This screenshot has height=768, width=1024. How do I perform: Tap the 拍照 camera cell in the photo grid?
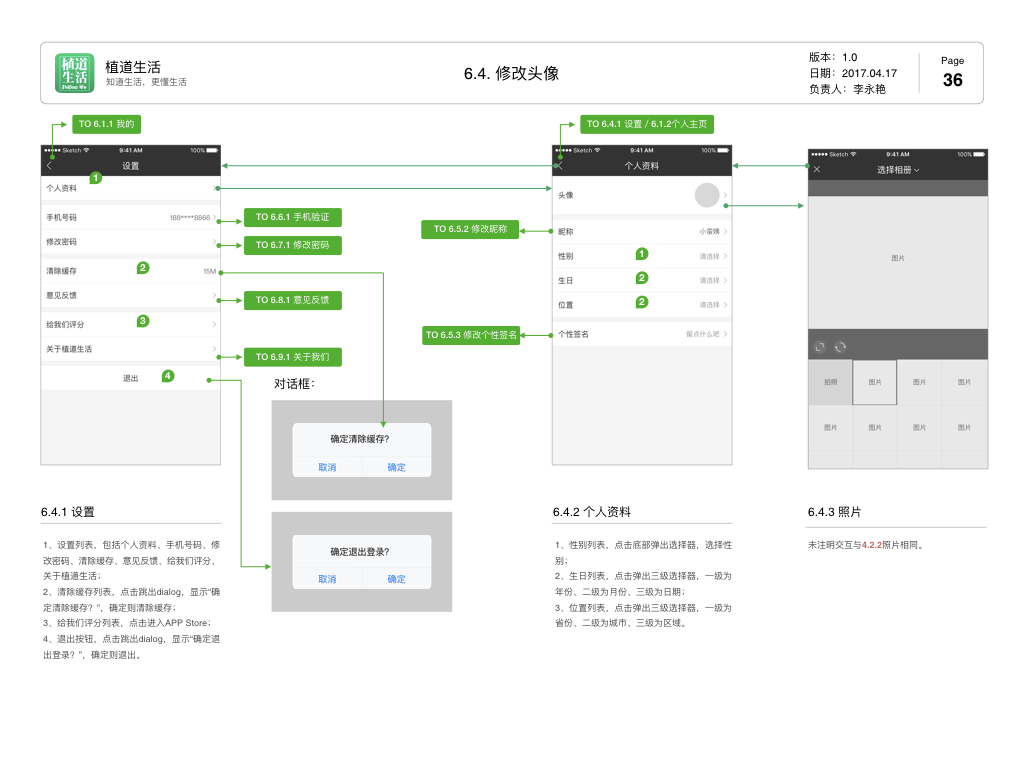[830, 382]
